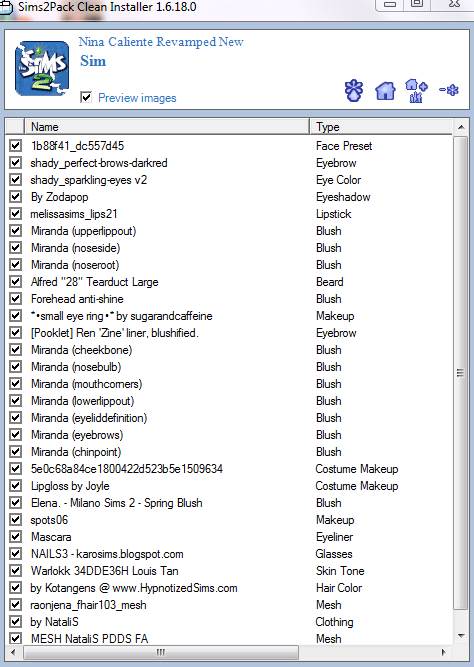Sort the list by Type column header
Image resolution: width=474 pixels, height=667 pixels.
pyautogui.click(x=381, y=127)
